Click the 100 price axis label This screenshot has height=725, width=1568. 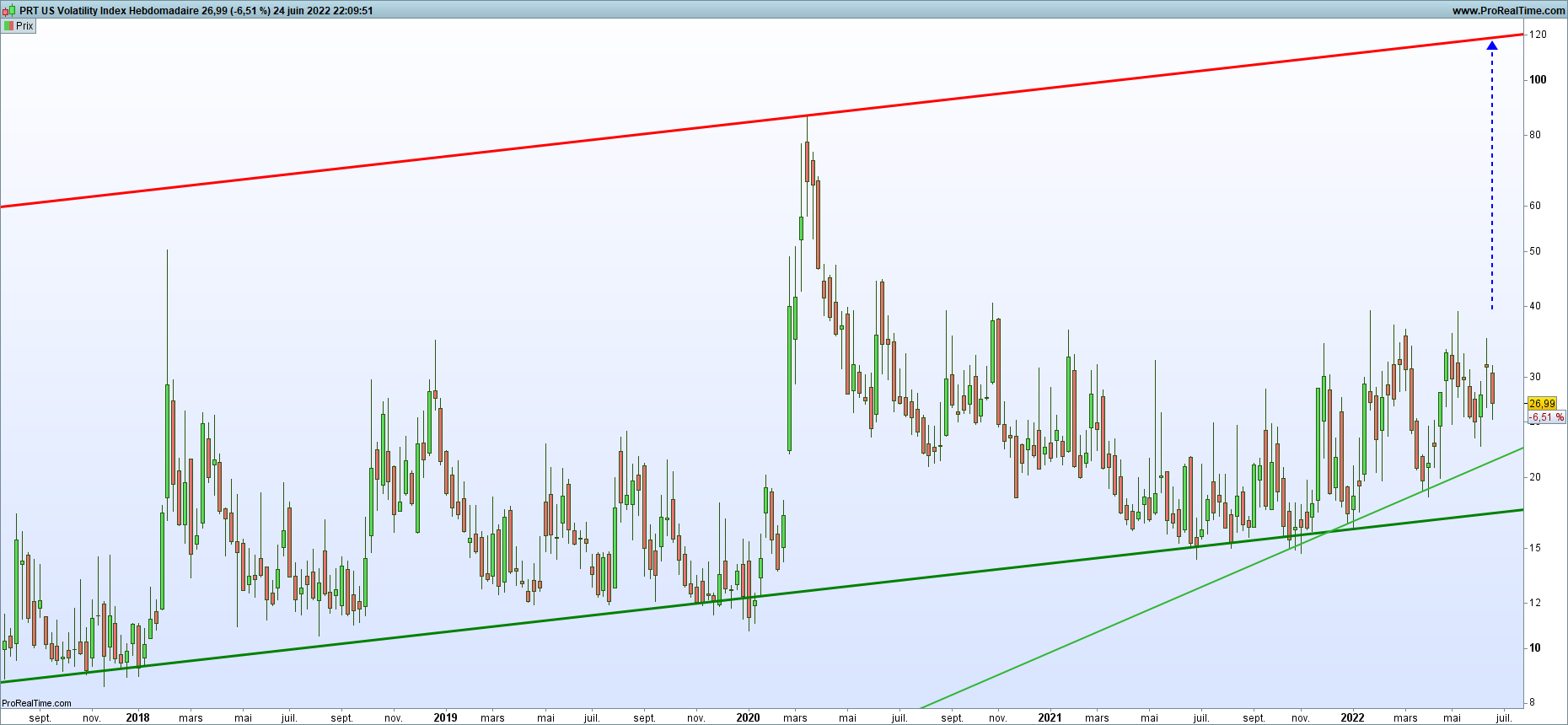tap(1538, 80)
